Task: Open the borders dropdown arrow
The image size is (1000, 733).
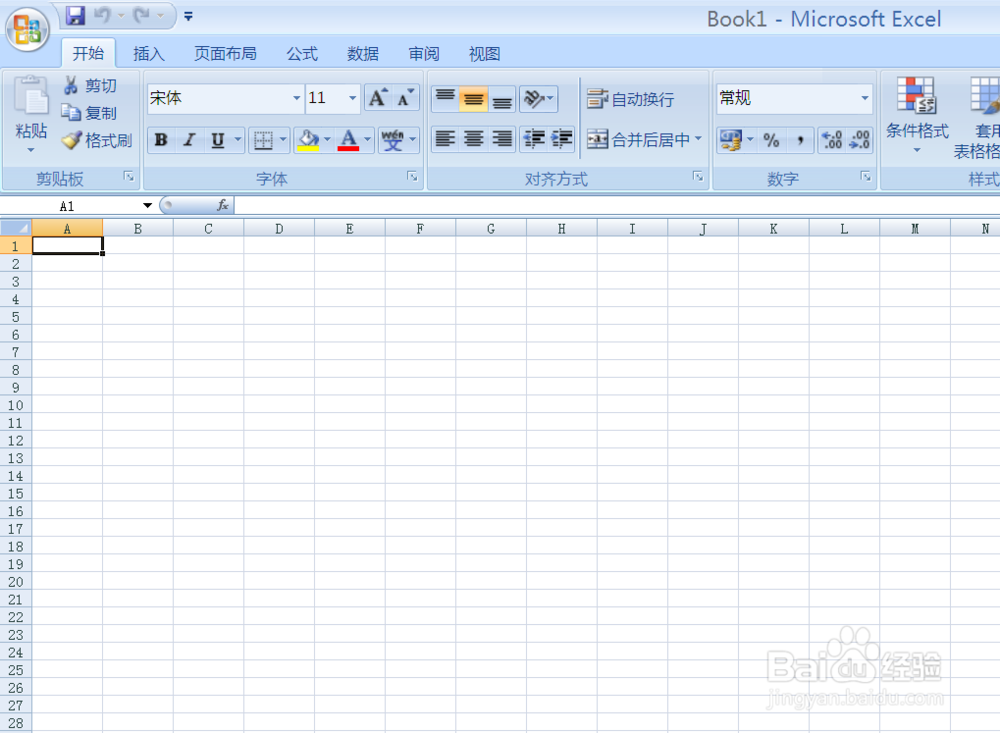Action: tap(283, 140)
